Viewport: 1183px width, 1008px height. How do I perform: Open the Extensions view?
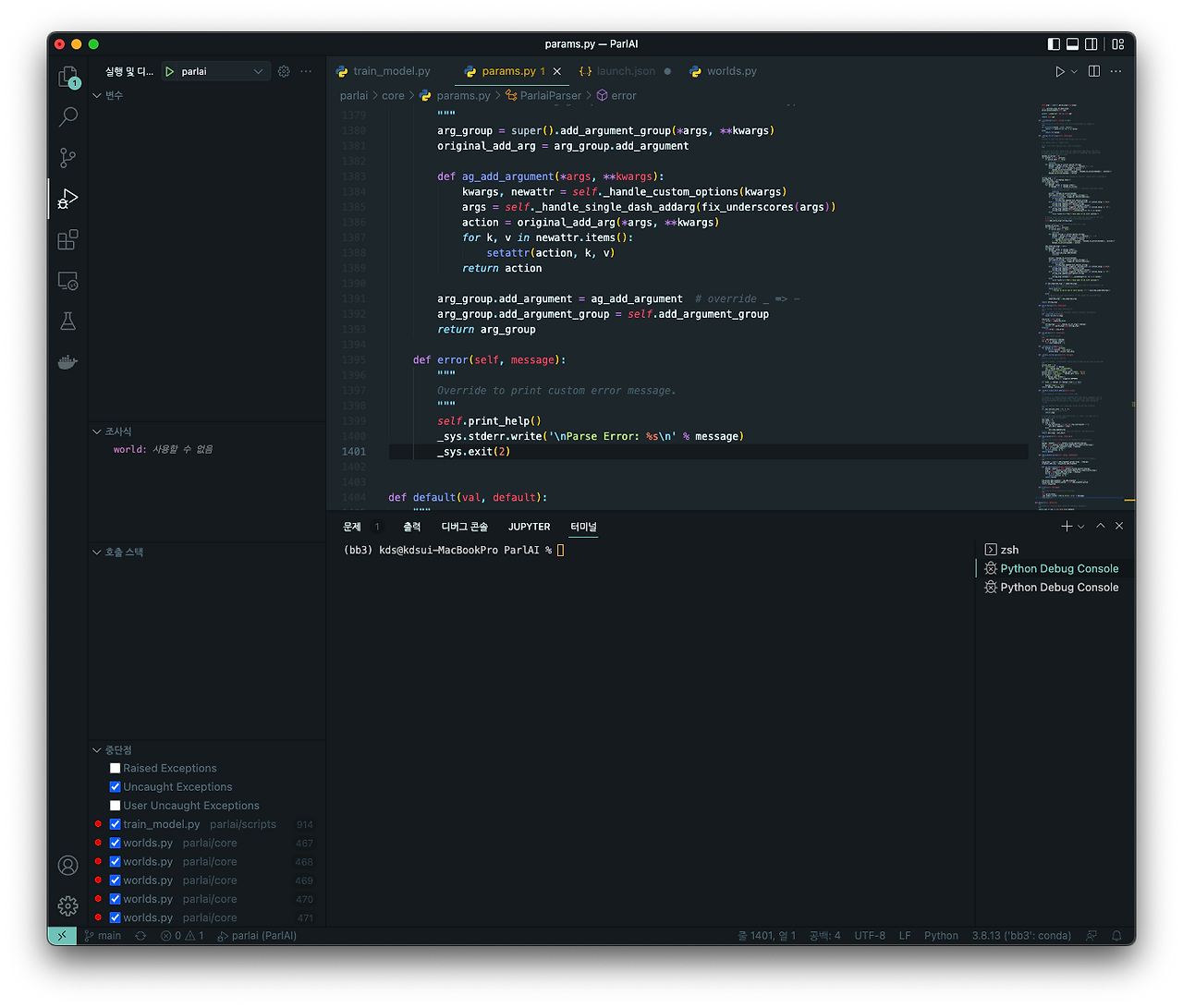(x=67, y=239)
